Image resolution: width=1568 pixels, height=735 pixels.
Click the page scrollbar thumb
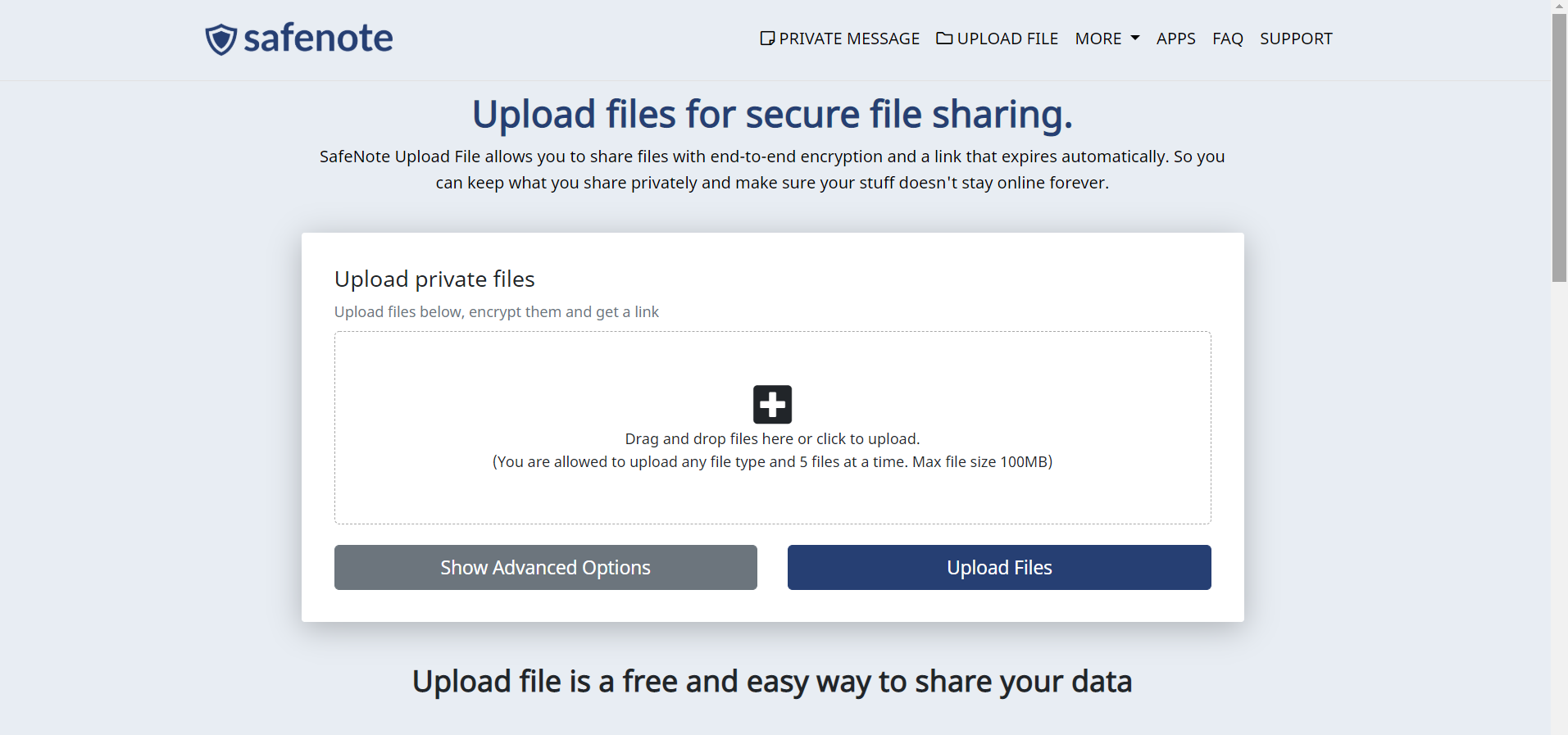pyautogui.click(x=1559, y=147)
